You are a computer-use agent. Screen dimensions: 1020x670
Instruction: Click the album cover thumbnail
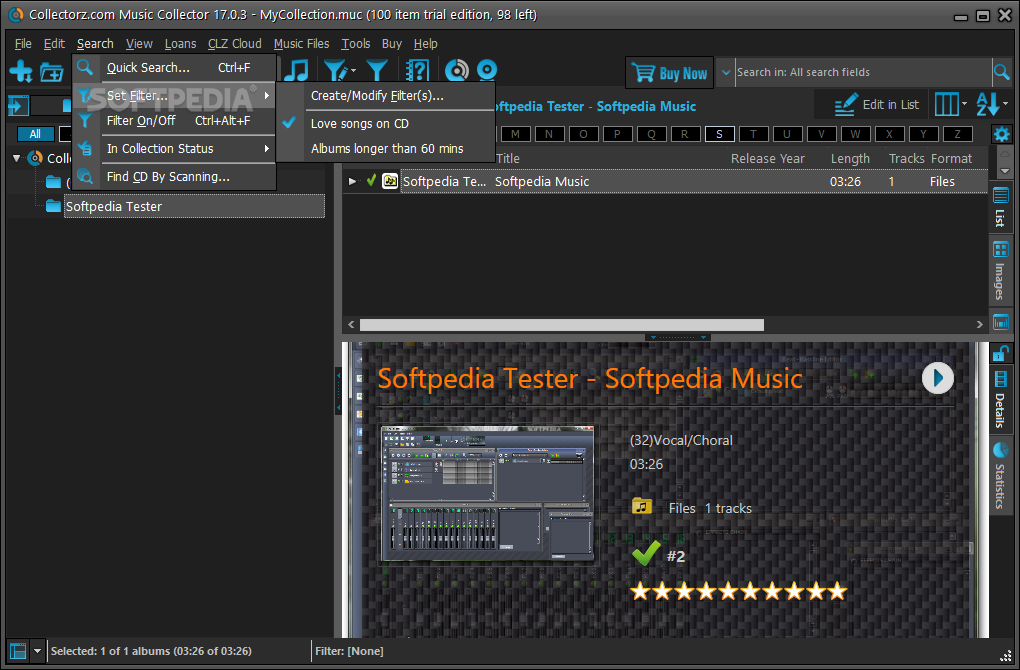[487, 494]
